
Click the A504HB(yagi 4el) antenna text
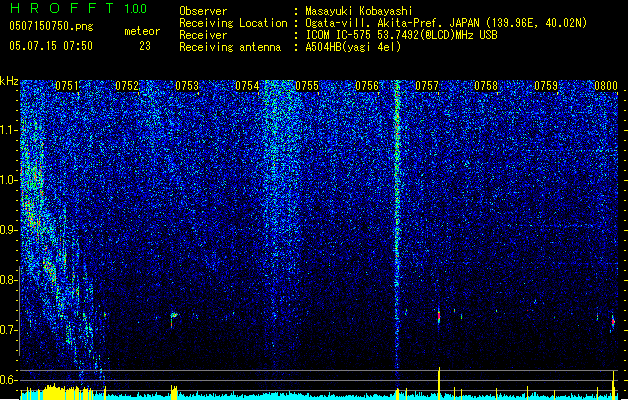[x=353, y=47]
